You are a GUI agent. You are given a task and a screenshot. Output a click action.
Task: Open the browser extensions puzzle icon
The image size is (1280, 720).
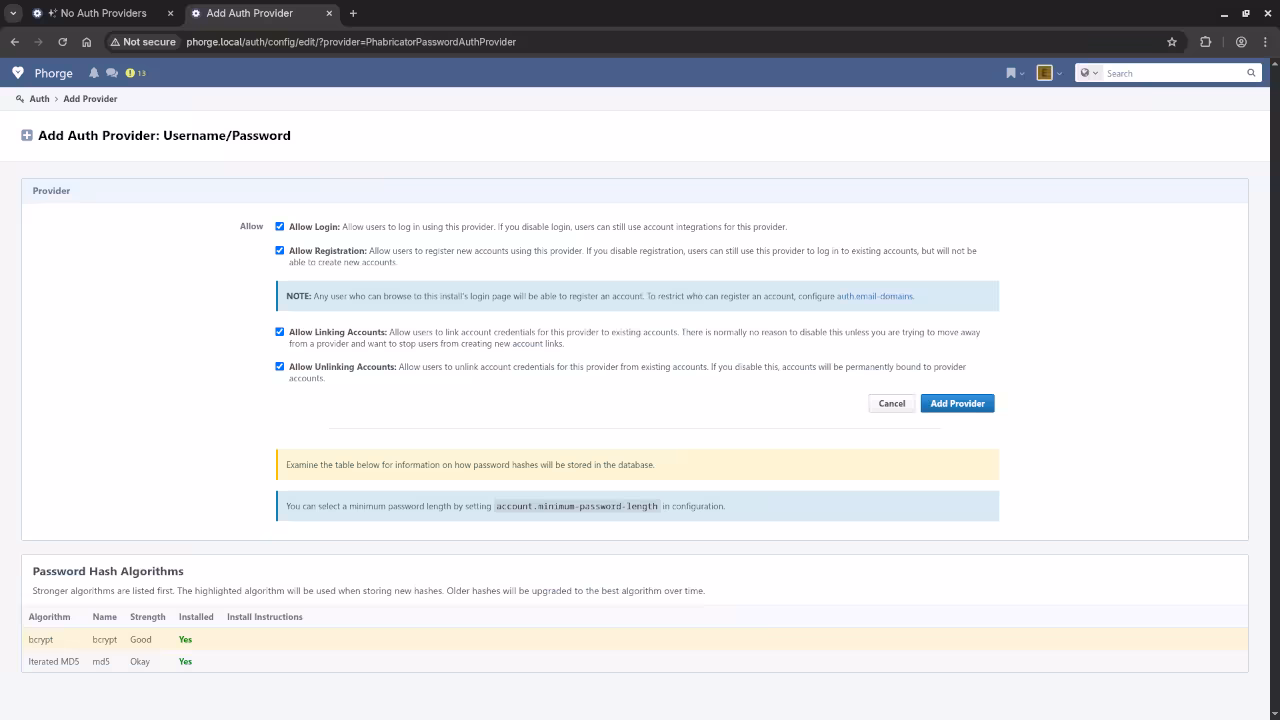1205,42
